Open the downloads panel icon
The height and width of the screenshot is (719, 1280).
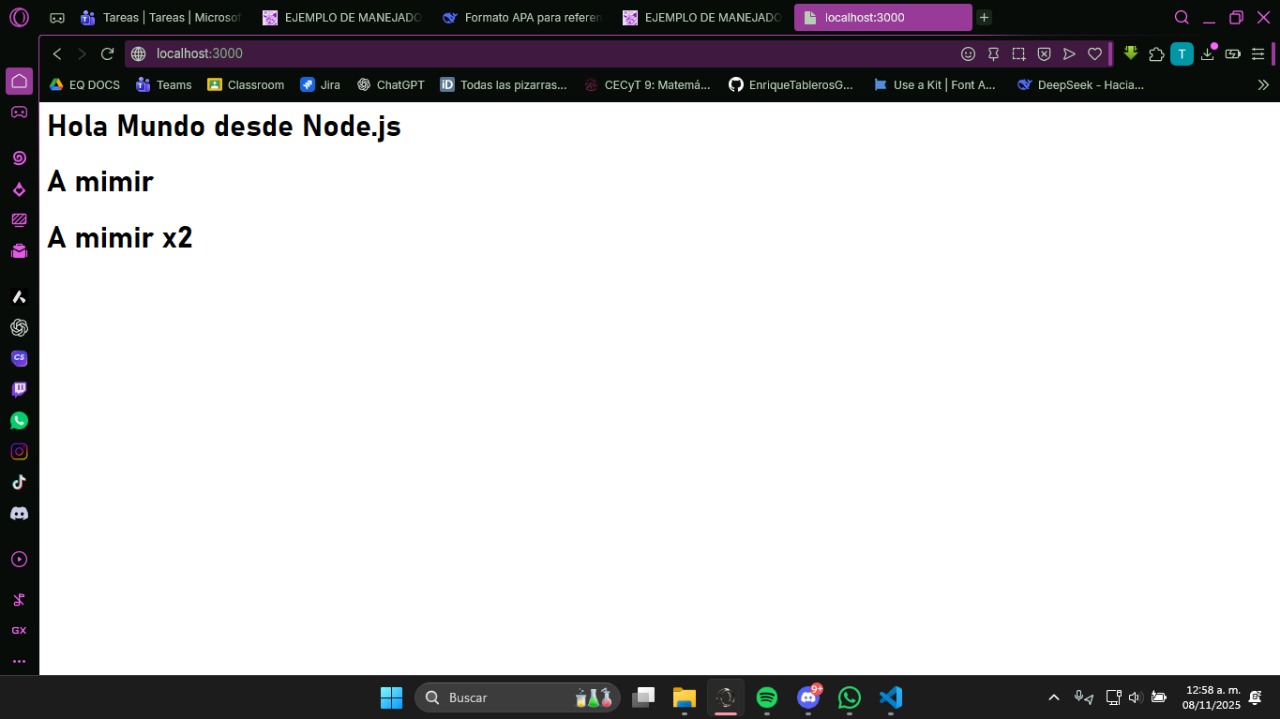pyautogui.click(x=1206, y=54)
